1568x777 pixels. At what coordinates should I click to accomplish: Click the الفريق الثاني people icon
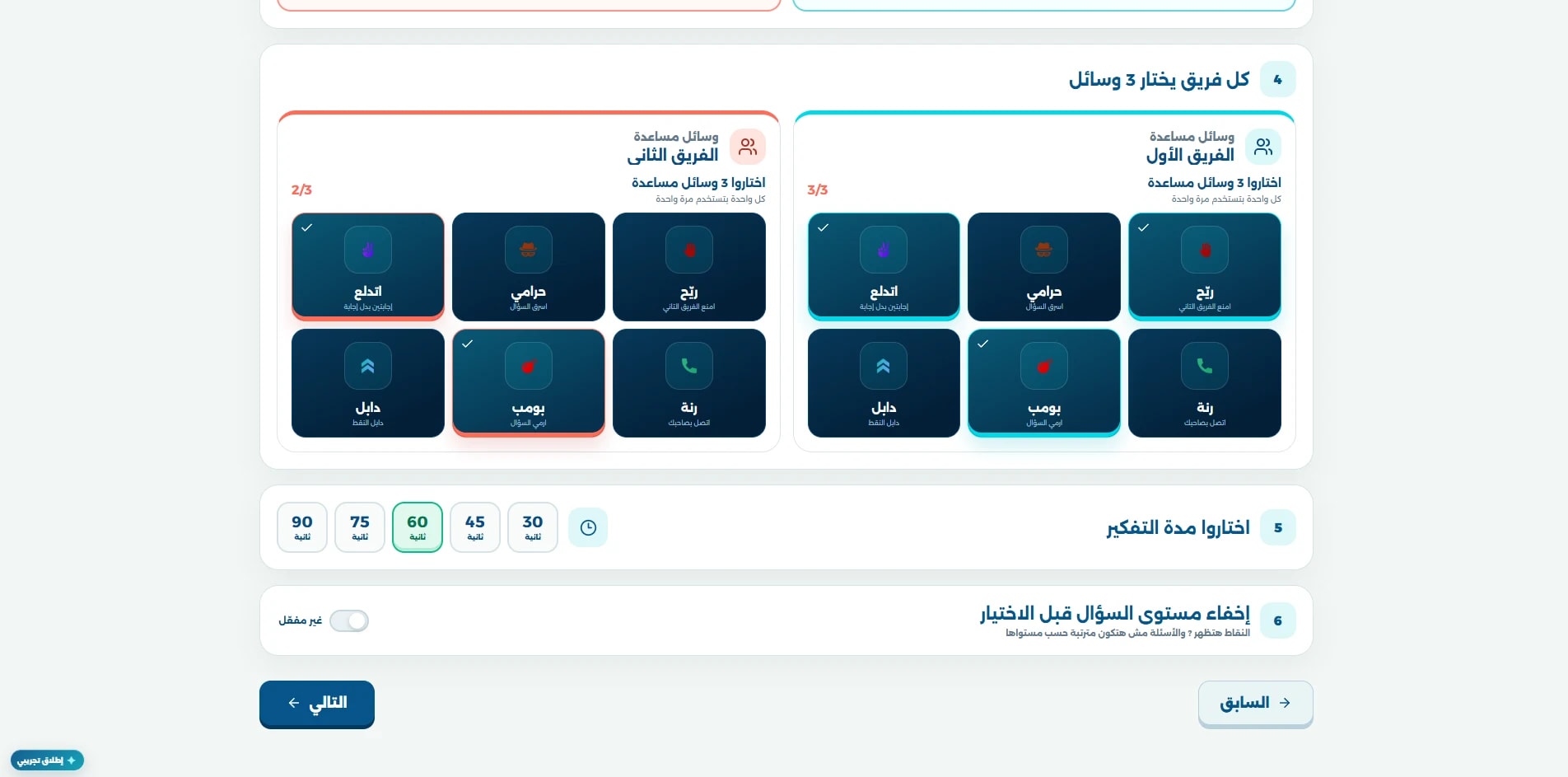[748, 147]
